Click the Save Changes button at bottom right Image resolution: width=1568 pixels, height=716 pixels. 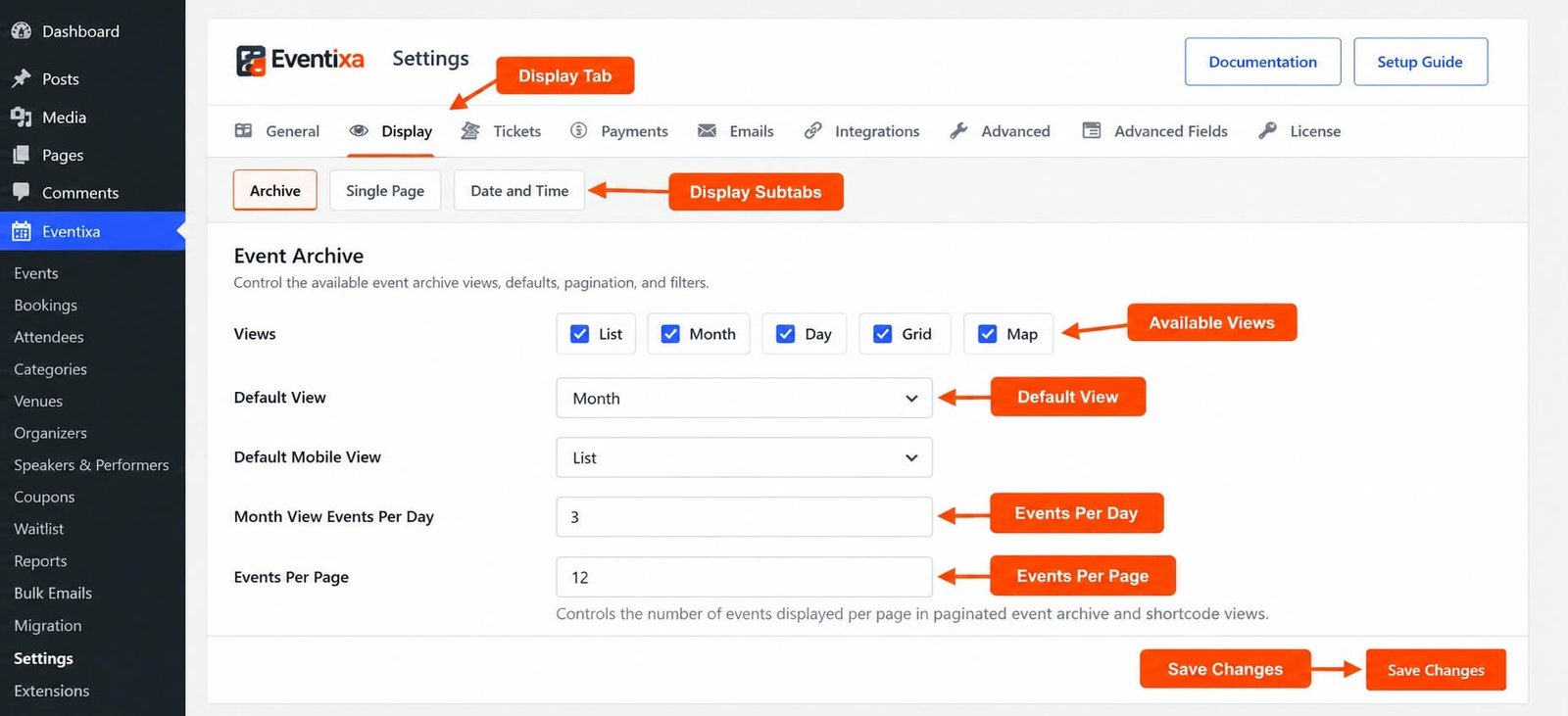1436,670
